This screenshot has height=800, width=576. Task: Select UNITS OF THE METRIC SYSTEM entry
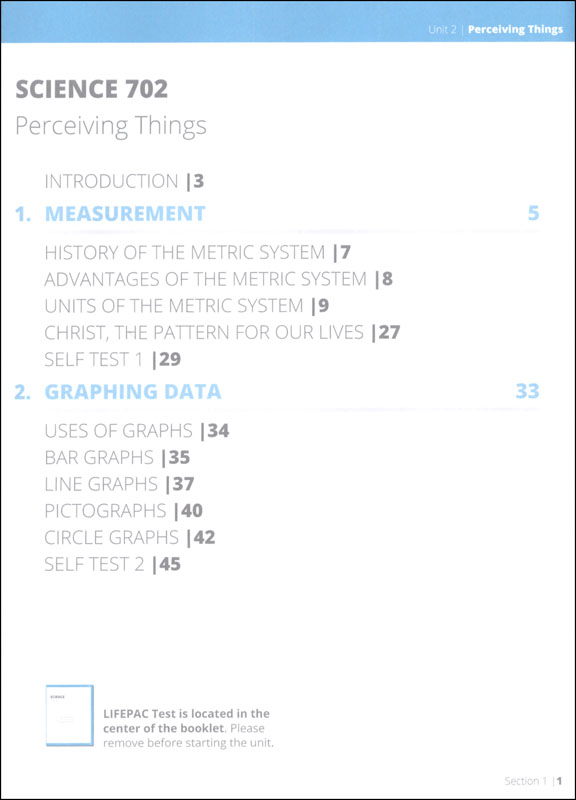(187, 306)
